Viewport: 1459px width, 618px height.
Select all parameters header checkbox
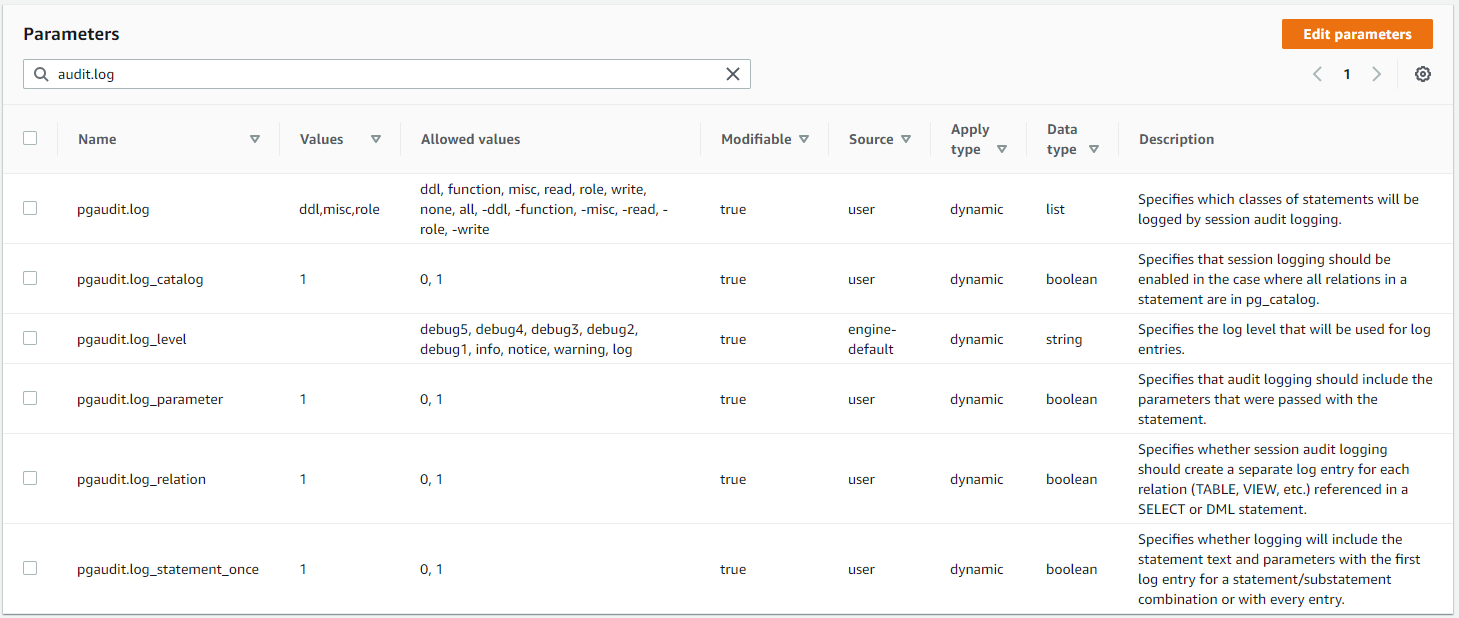point(30,138)
